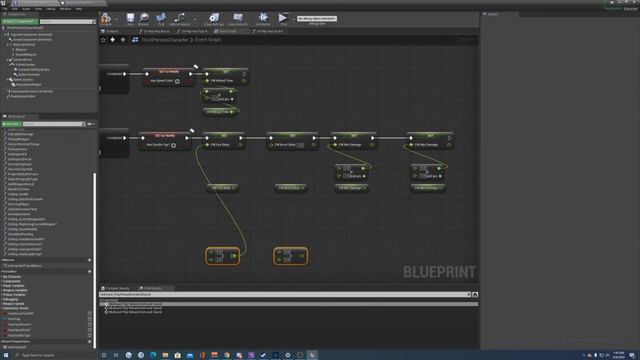Click the graph bookmark star icon
Image resolution: width=640 pixels, height=360 pixels.
click(x=103, y=40)
